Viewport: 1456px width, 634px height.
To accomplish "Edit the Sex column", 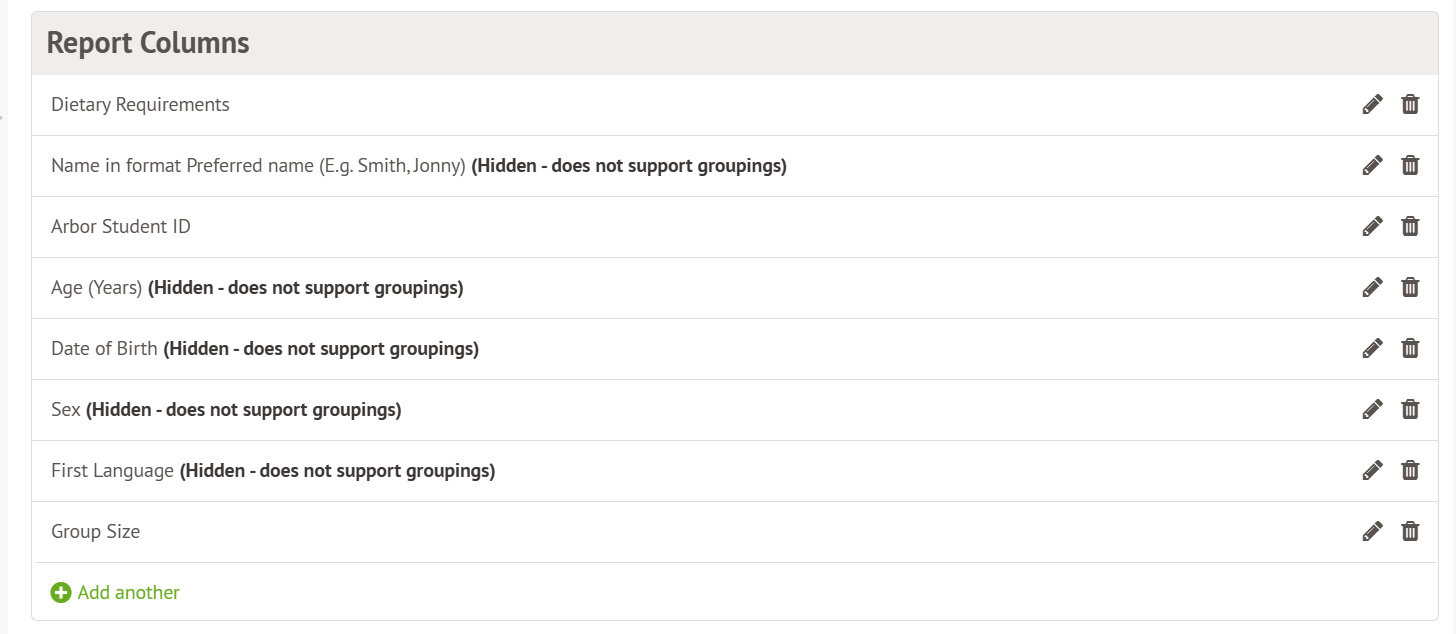I will pyautogui.click(x=1372, y=409).
